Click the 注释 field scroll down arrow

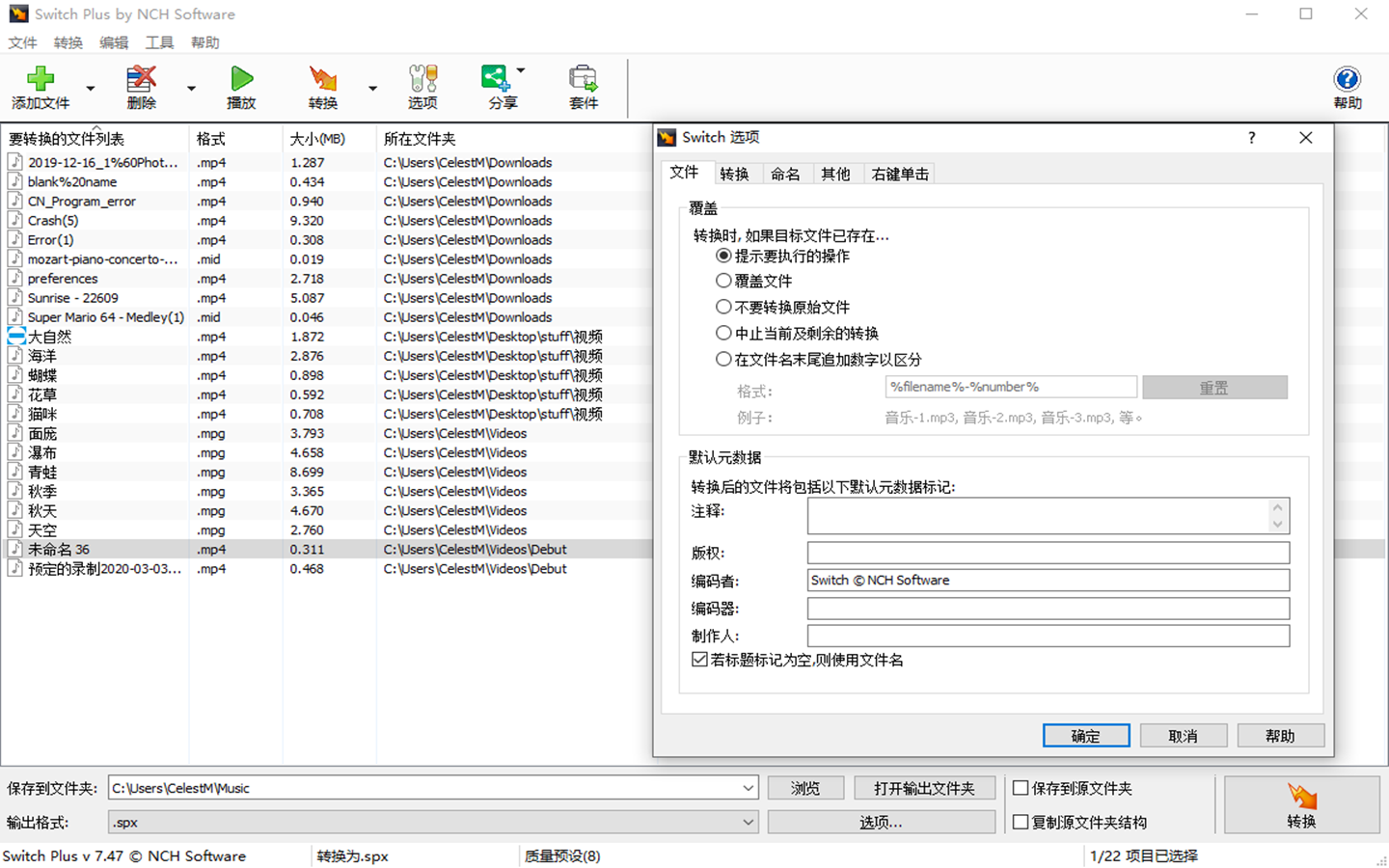point(1278,525)
